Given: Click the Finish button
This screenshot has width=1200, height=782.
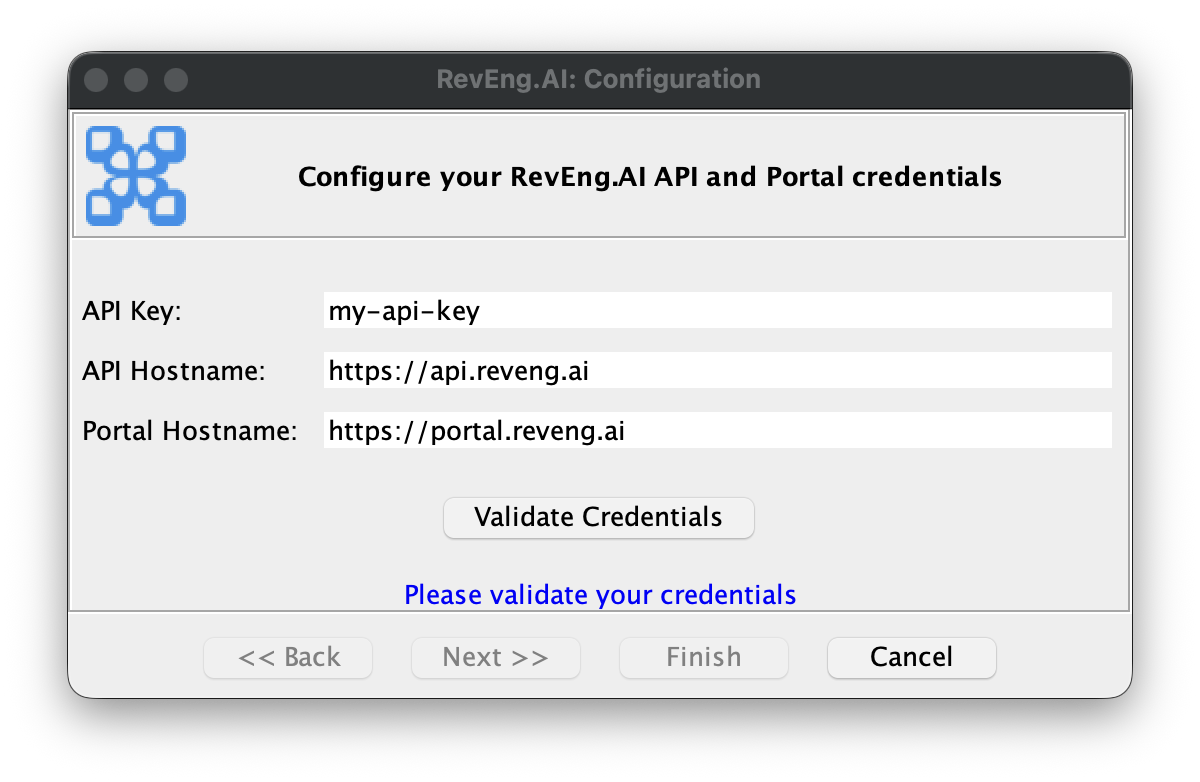Looking at the screenshot, I should [x=703, y=657].
